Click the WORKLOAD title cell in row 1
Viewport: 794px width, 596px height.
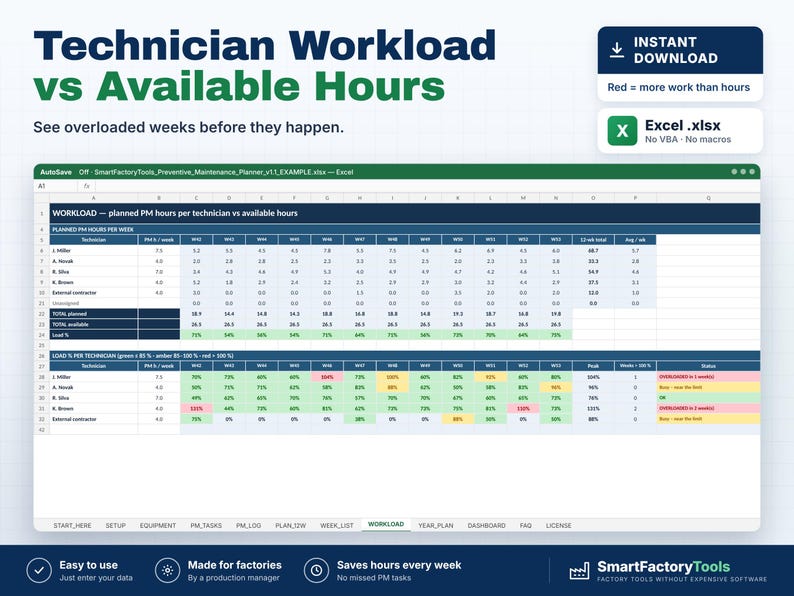(x=405, y=213)
